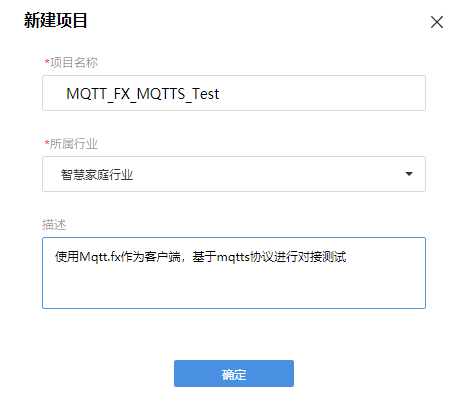Place cursor after the word Test in project name
The width and height of the screenshot is (463, 403).
[x=220, y=94]
